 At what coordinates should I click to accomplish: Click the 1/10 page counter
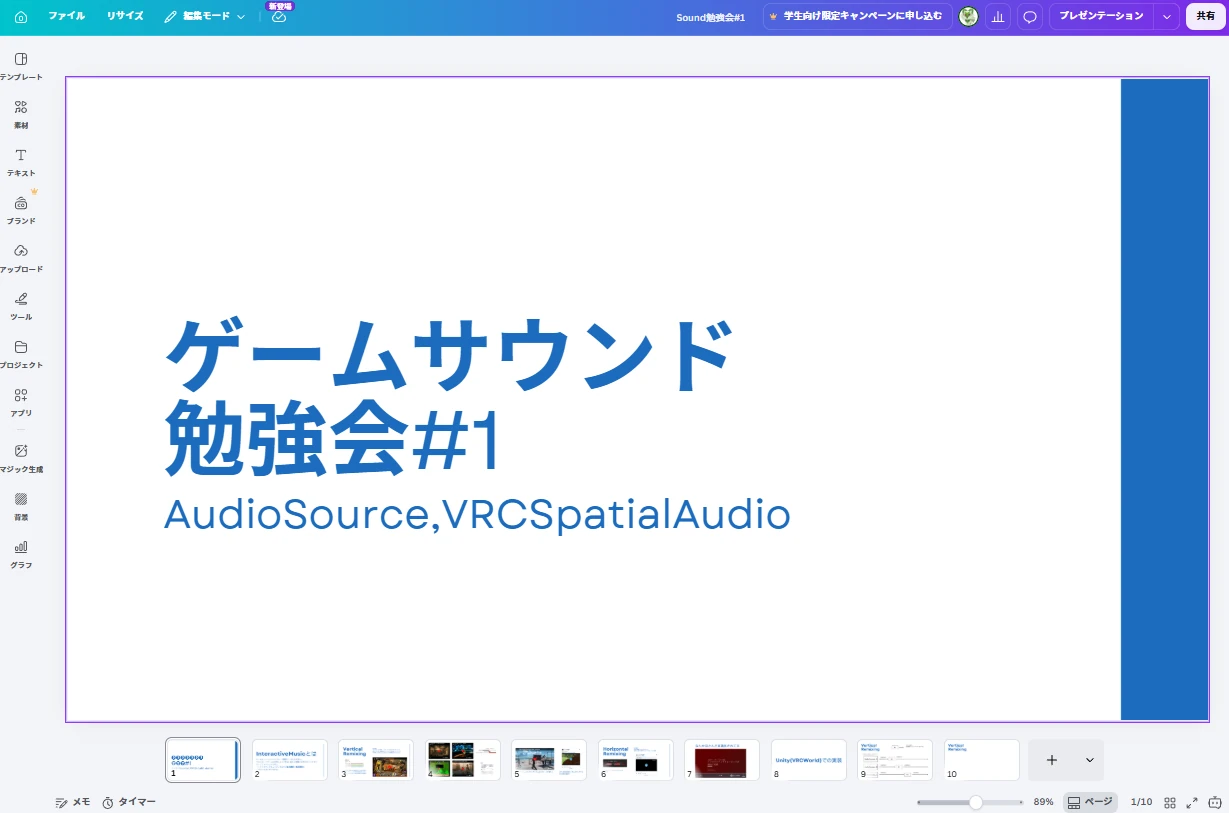(x=1141, y=802)
